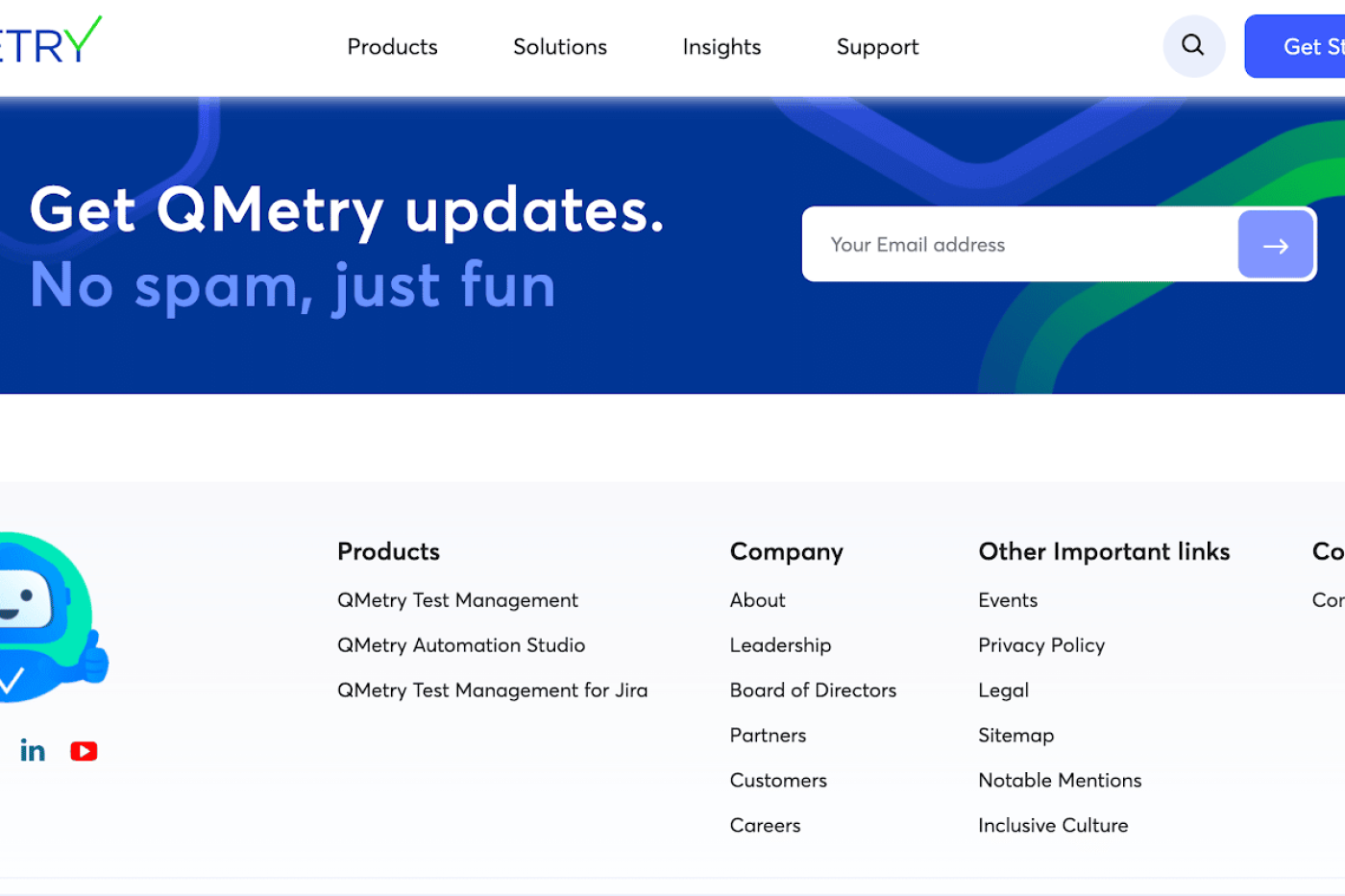Click the Other Important links heading

(1104, 551)
